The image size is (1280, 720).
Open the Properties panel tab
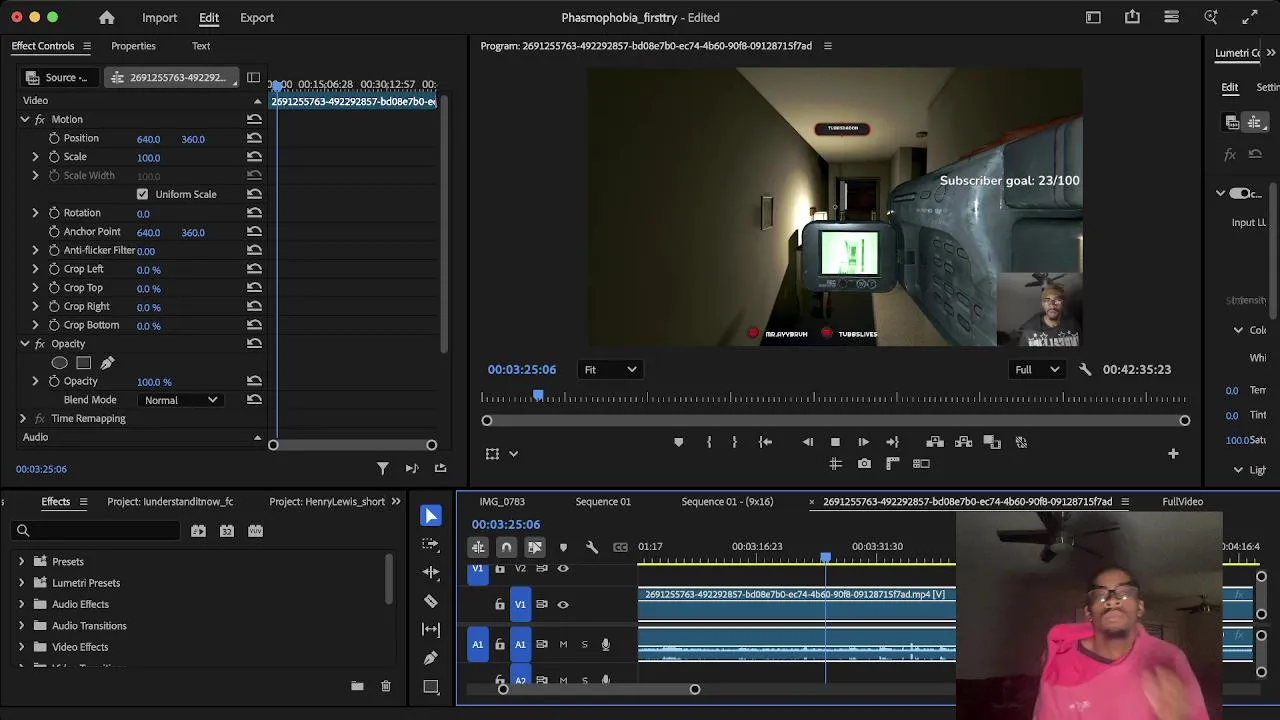point(133,46)
